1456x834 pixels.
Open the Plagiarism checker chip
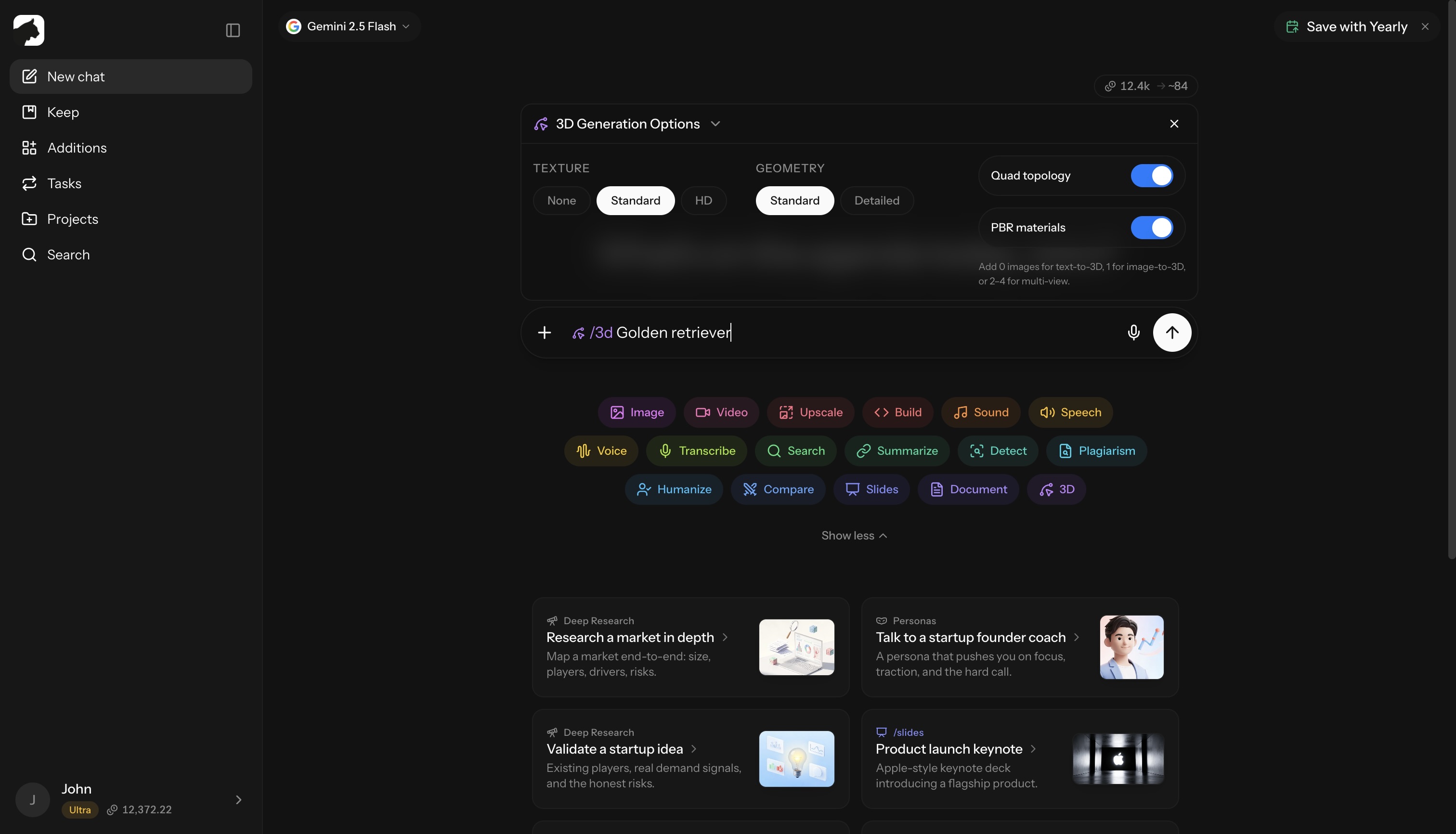click(1096, 451)
